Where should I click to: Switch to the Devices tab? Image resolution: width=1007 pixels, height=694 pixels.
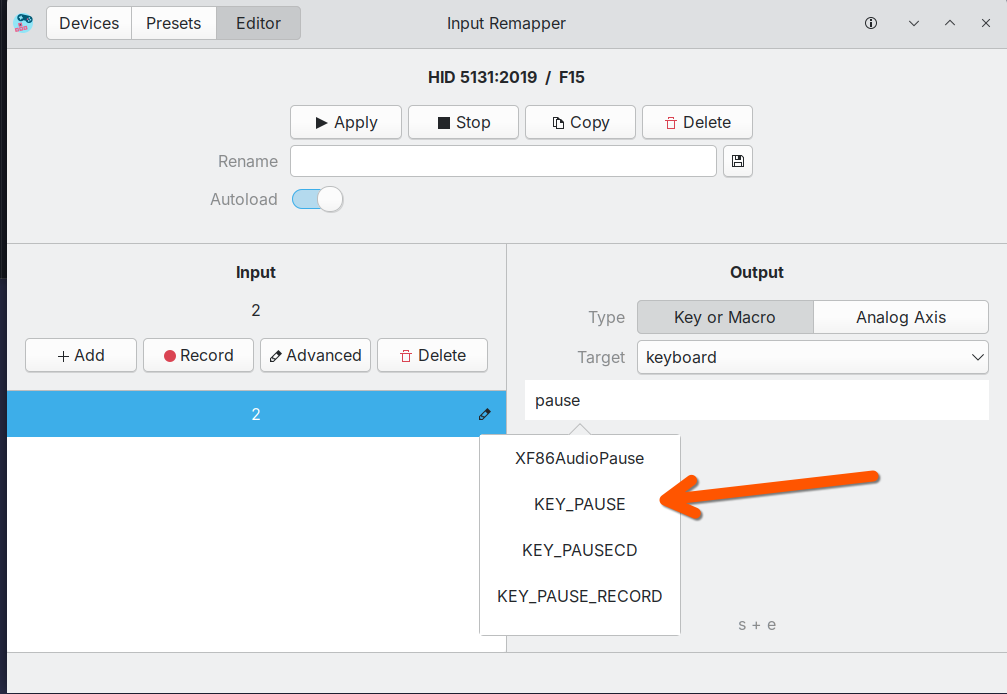pyautogui.click(x=88, y=23)
